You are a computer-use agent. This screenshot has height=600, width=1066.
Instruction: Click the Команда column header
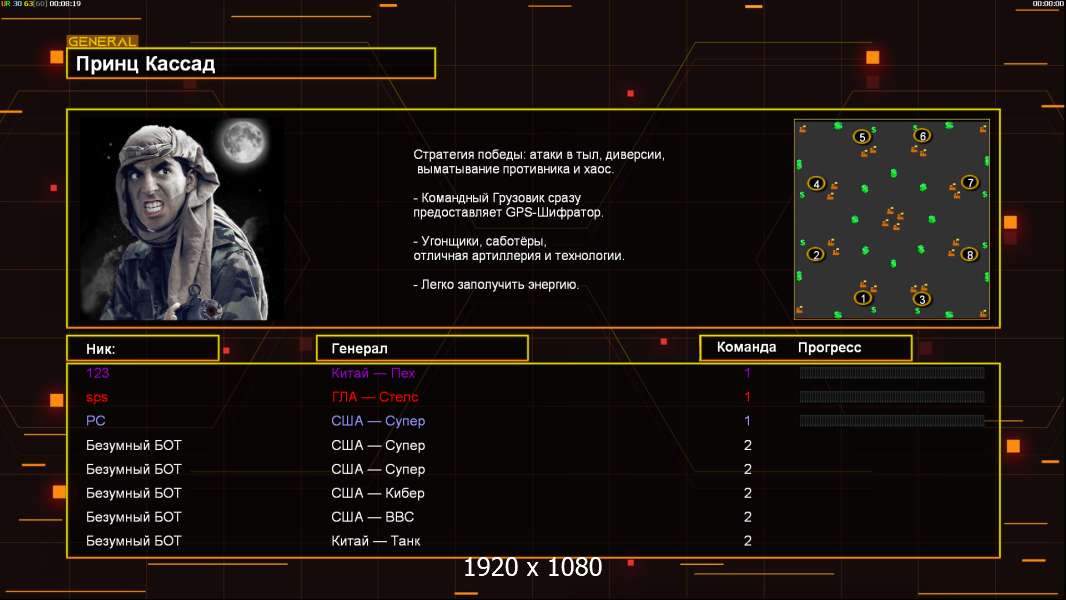point(746,347)
